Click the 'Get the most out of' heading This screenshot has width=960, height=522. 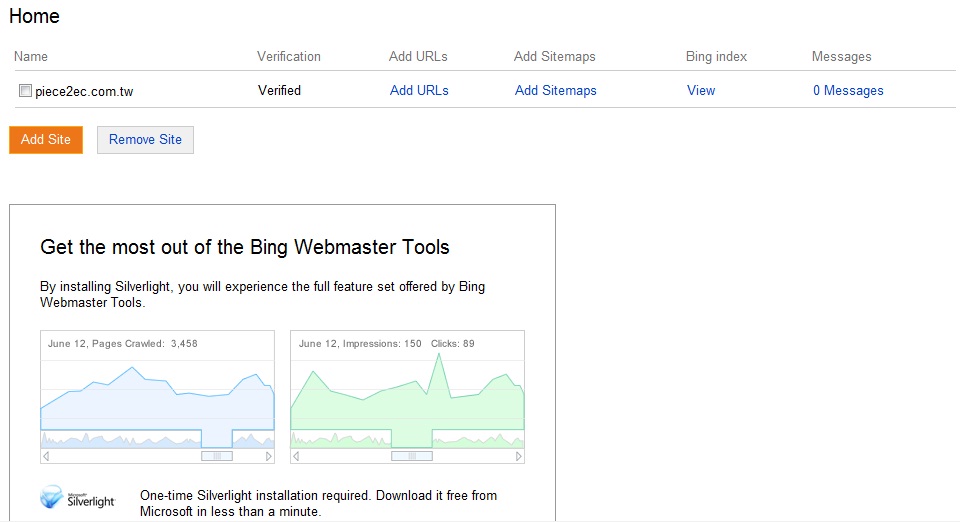point(245,247)
